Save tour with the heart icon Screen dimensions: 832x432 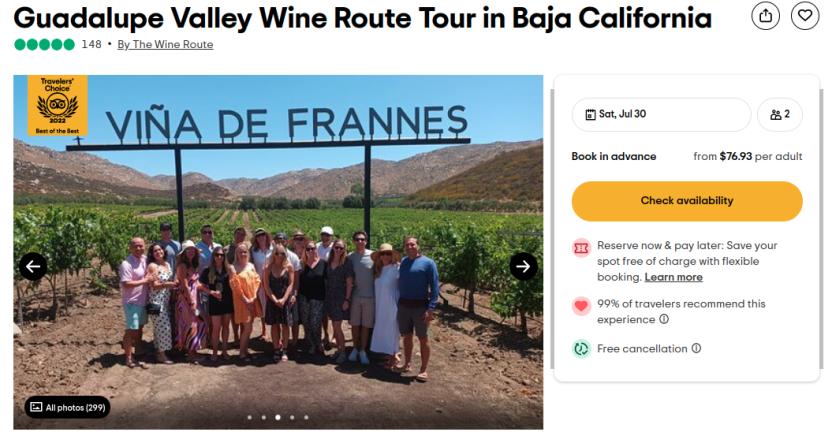click(805, 16)
